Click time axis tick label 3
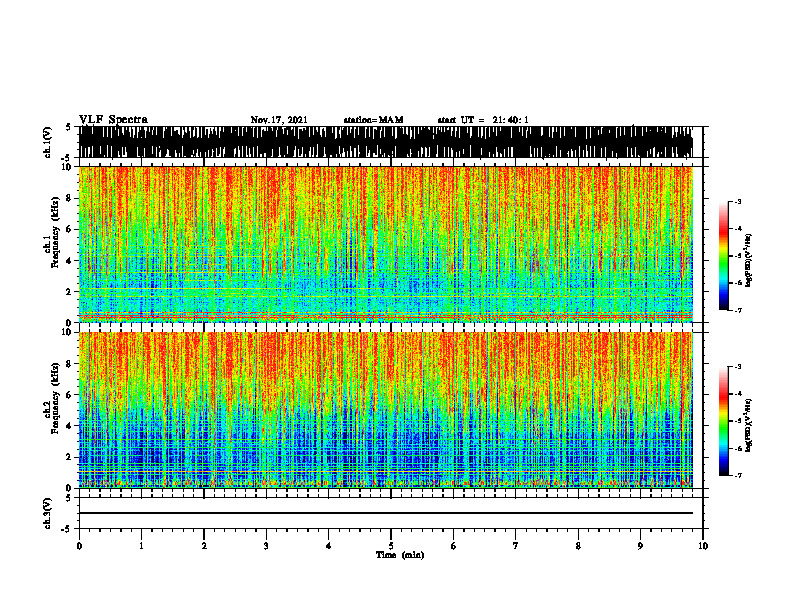The height and width of the screenshot is (612, 792). pos(266,546)
